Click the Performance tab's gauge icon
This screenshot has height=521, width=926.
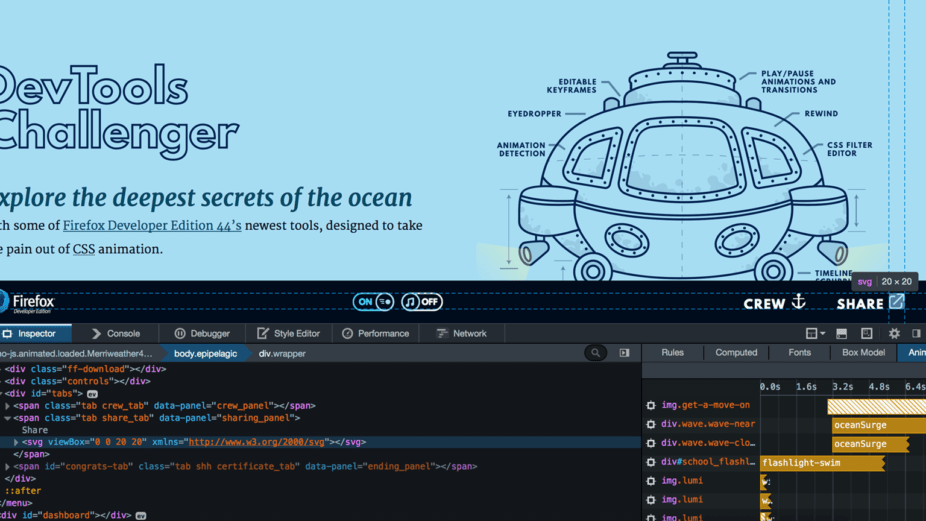[347, 334]
